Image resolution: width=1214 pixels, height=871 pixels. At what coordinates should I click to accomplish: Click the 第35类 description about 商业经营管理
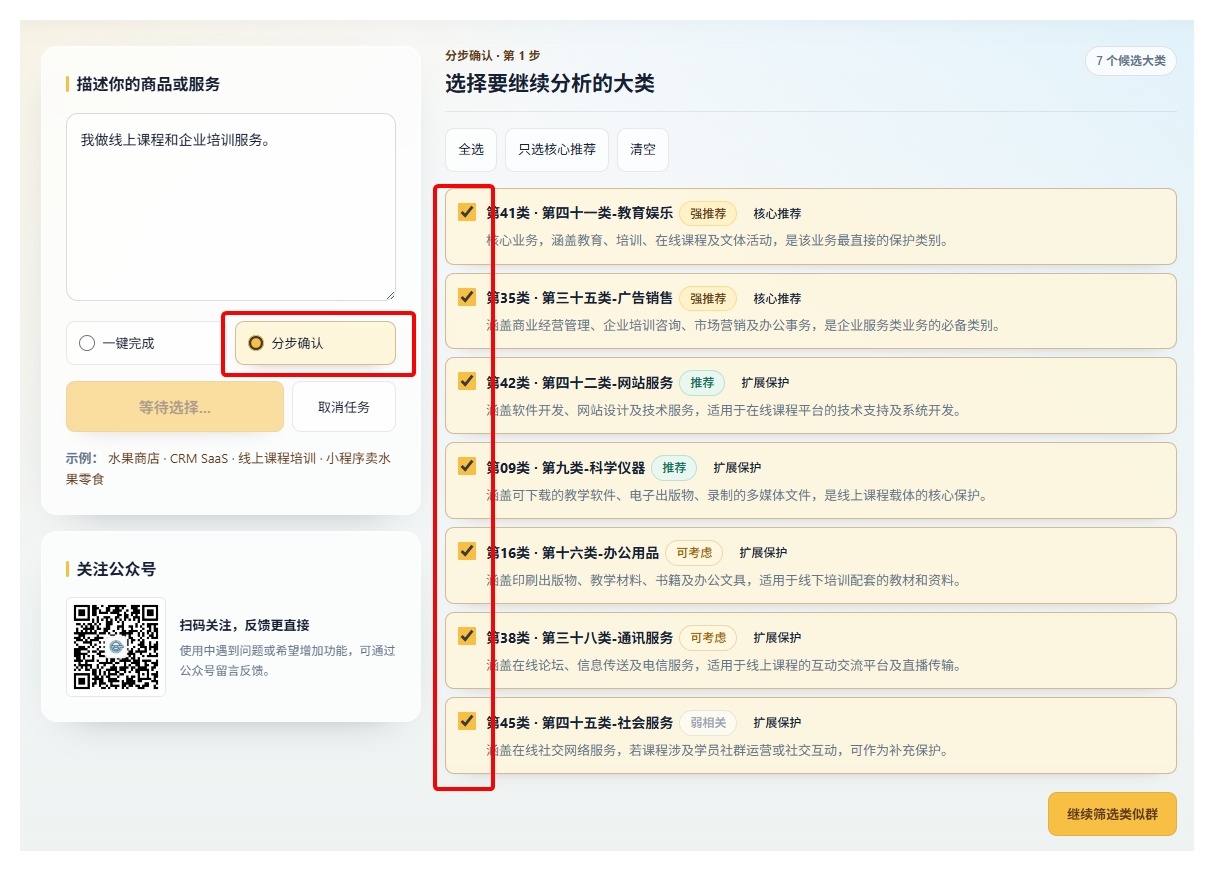[x=743, y=325]
